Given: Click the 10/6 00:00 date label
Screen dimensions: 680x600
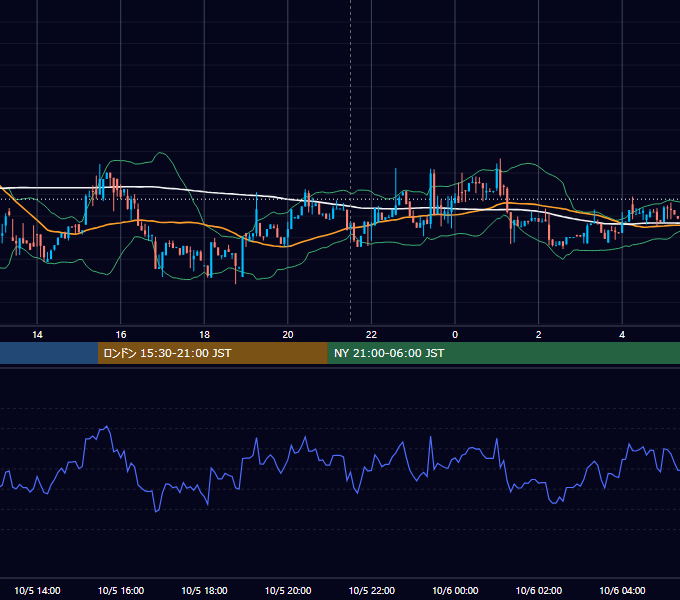Looking at the screenshot, I should [x=455, y=590].
